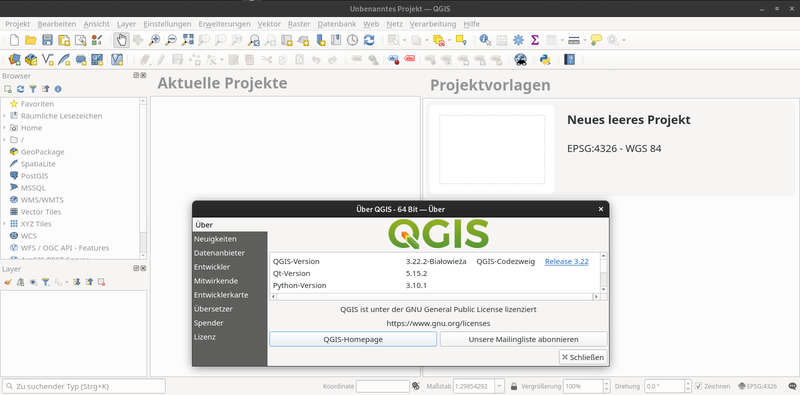Increase Drehung rotation with up arrow

[x=688, y=383]
